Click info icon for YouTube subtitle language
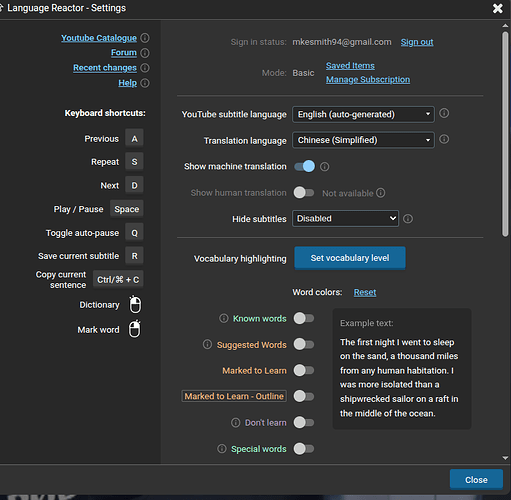 tap(444, 113)
